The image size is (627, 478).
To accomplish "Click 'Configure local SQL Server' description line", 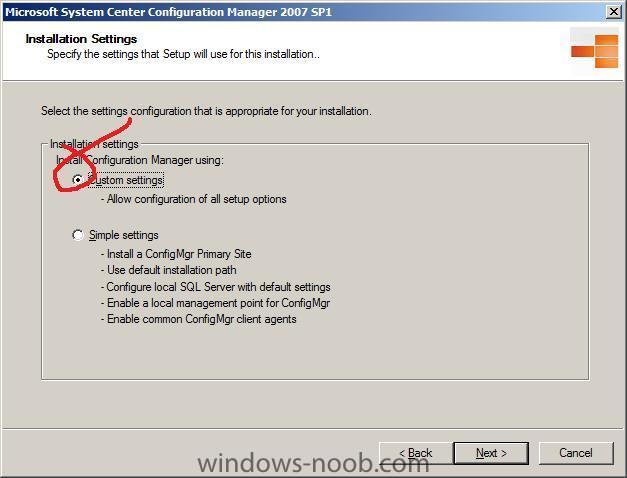I will (x=216, y=287).
